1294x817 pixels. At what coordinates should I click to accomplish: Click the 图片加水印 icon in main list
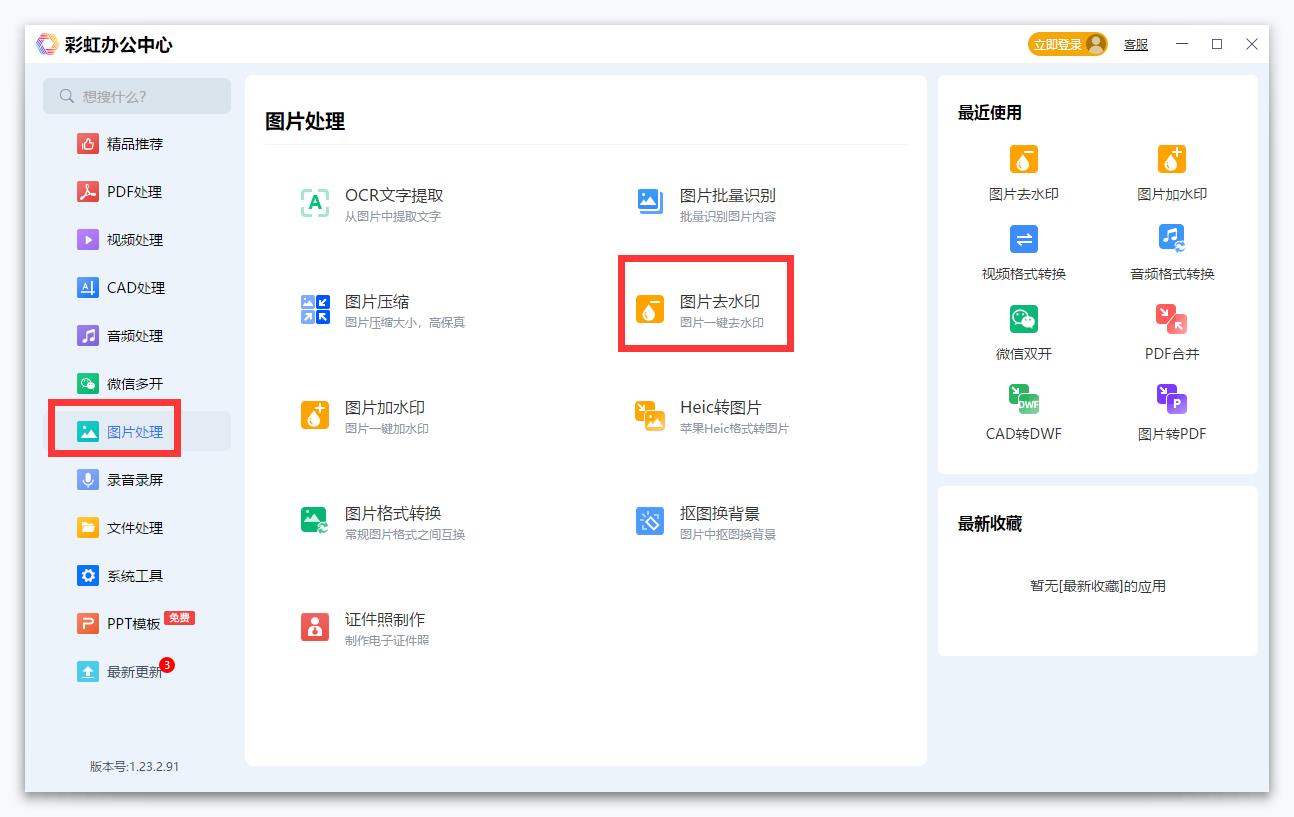point(315,415)
